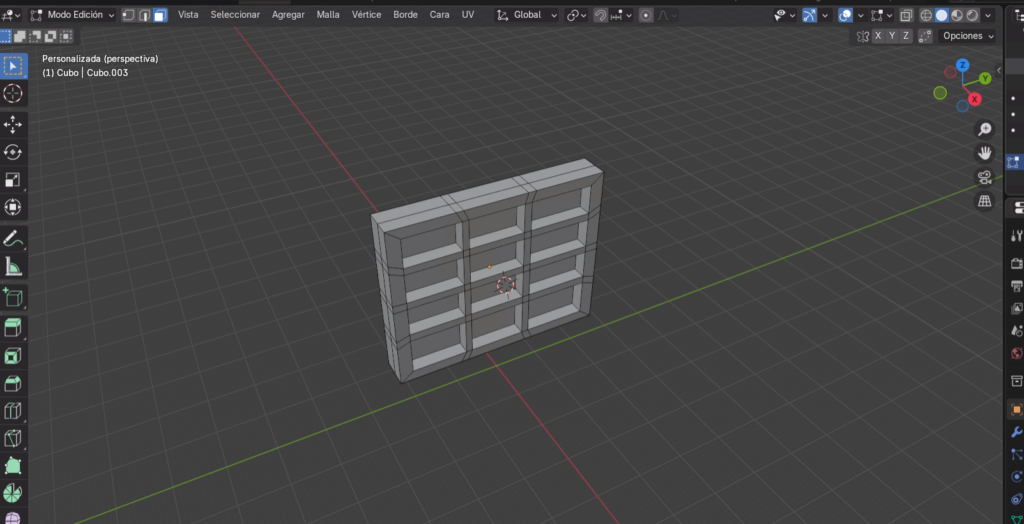Select the Measure tool
This screenshot has width=1024, height=524.
[x=13, y=266]
